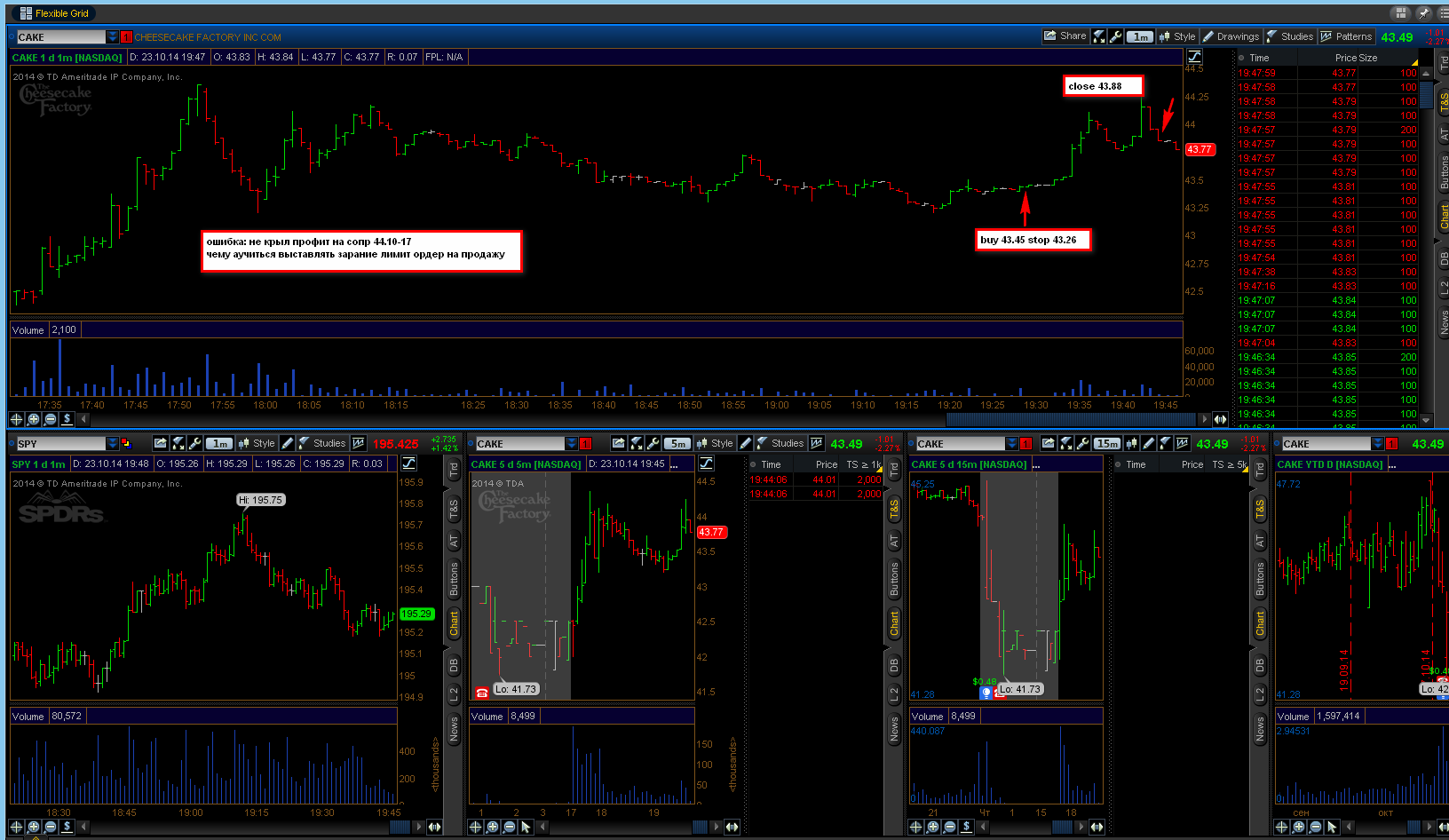Click the red phone alert icon on 5m chart
1449x840 pixels.
click(482, 693)
